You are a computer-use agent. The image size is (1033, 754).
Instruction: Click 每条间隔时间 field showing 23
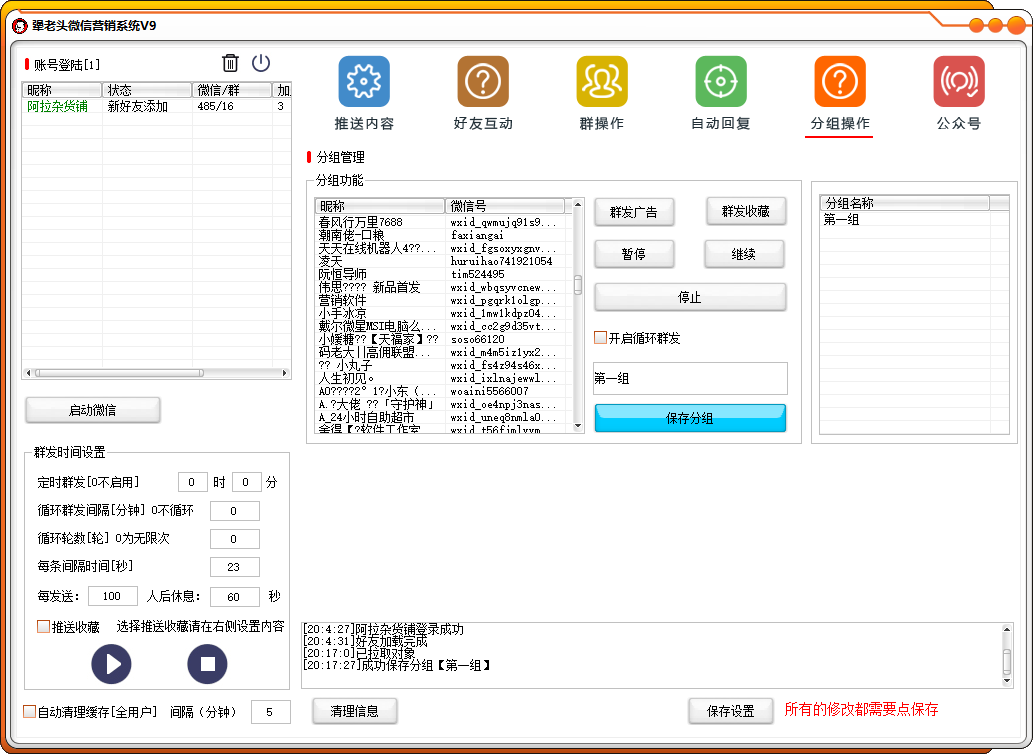pos(235,567)
